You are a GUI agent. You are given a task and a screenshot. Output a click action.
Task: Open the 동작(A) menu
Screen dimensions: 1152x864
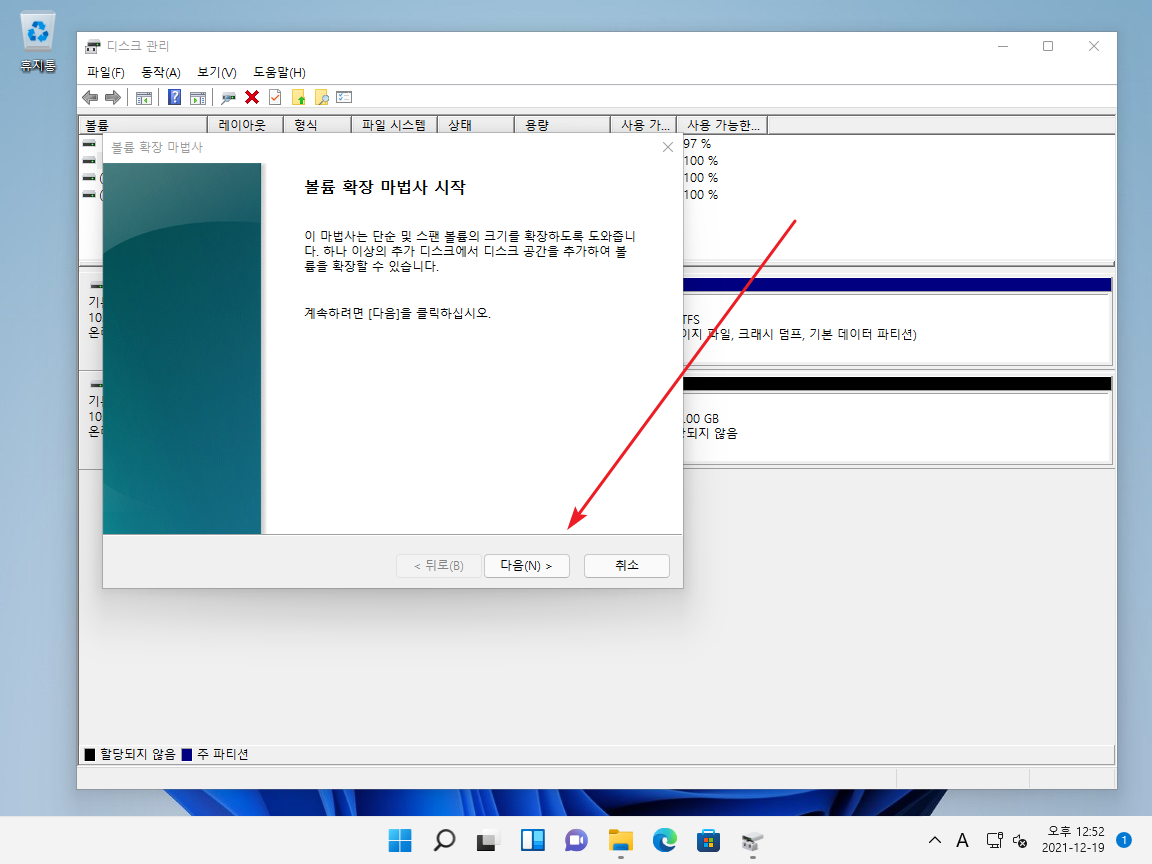161,72
